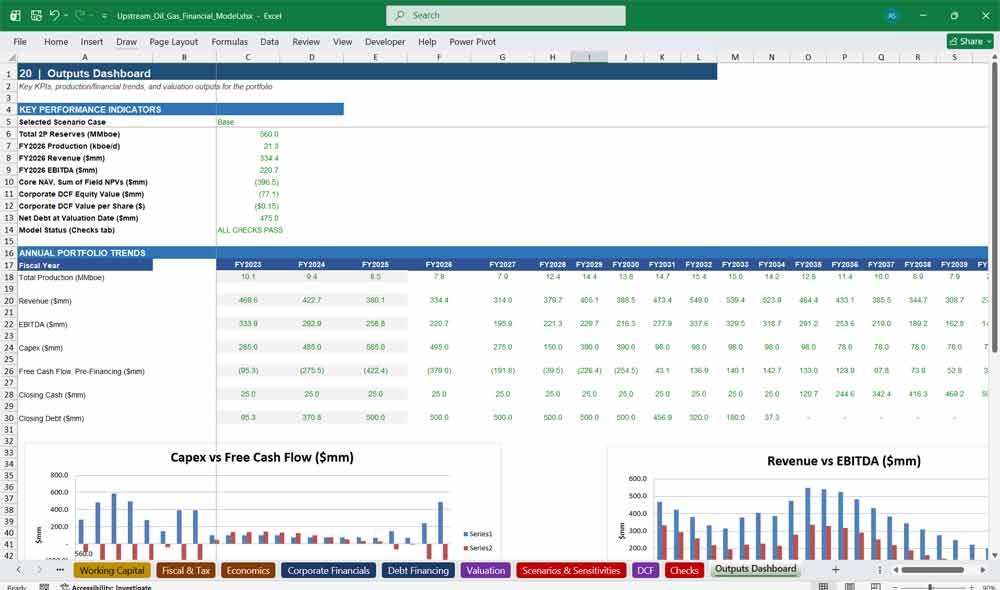The width and height of the screenshot is (1000, 590).
Task: Open the Customize Quick Access Toolbar dropdown
Action: coord(104,15)
